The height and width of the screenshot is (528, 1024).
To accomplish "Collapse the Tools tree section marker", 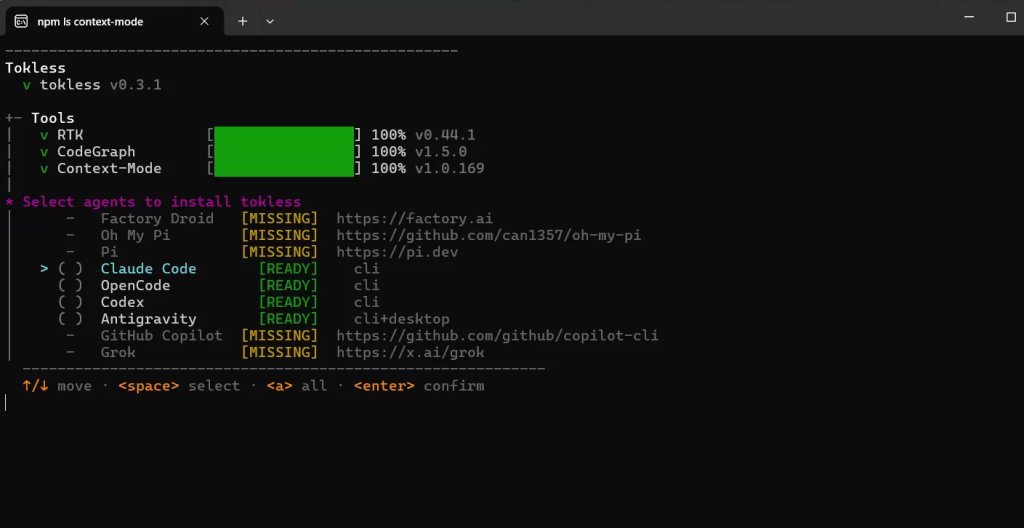I will coord(13,118).
